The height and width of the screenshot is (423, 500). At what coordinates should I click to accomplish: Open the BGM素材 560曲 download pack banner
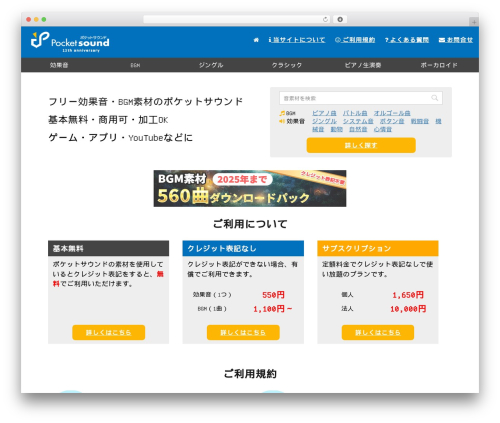[250, 188]
